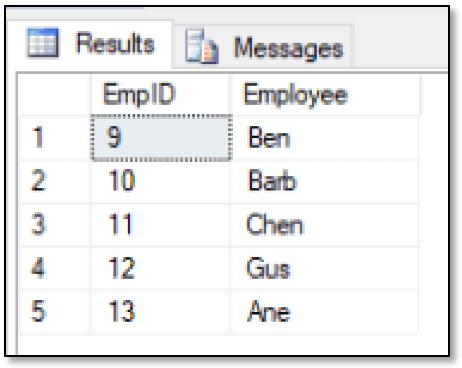Click the Results grid icon

tap(43, 43)
